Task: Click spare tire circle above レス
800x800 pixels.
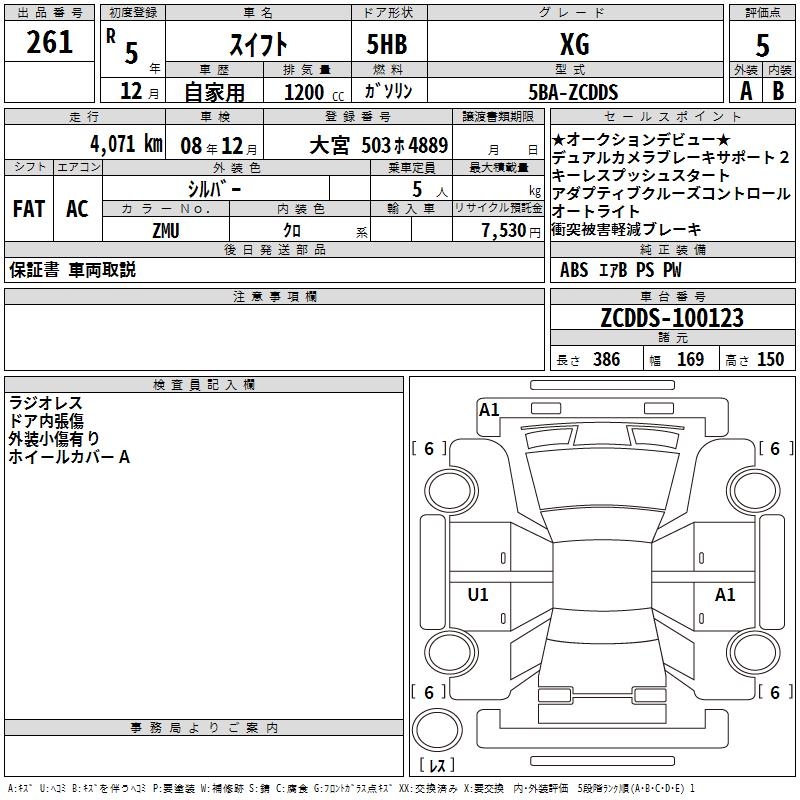Action: (437, 730)
